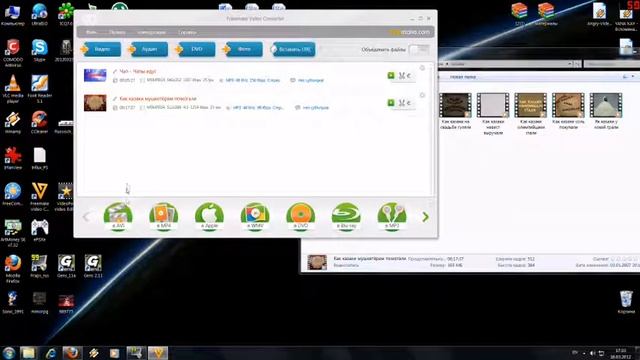
Task: Remove the first video from the list
Action: 422,68
